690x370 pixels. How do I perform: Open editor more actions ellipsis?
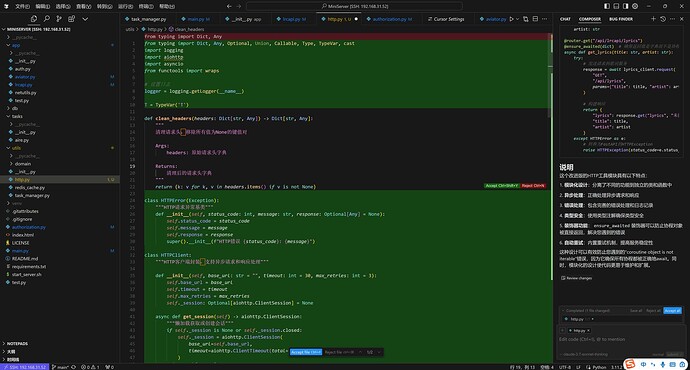(x=544, y=19)
